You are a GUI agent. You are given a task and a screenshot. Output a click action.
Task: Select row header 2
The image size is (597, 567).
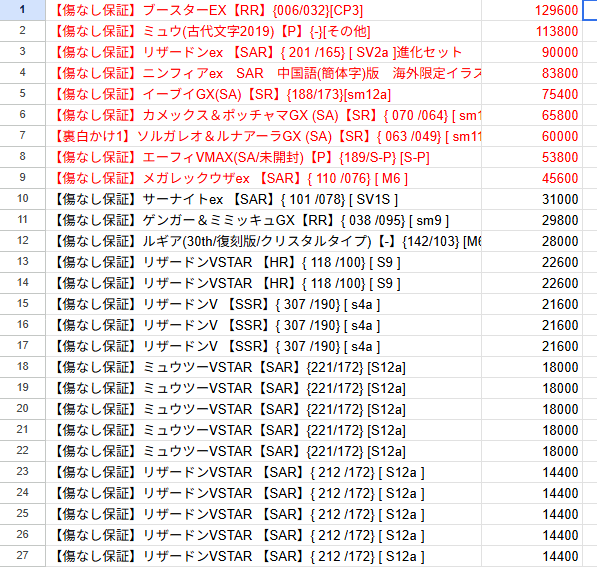click(x=22, y=31)
